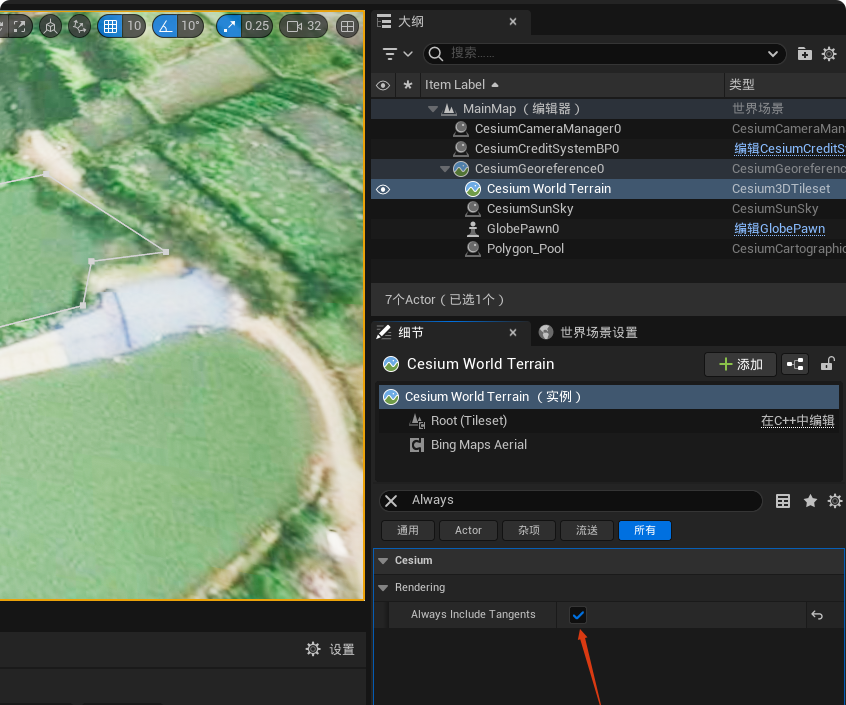This screenshot has width=846, height=705.
Task: Toggle visibility of Cesium World Terrain
Action: (x=383, y=189)
